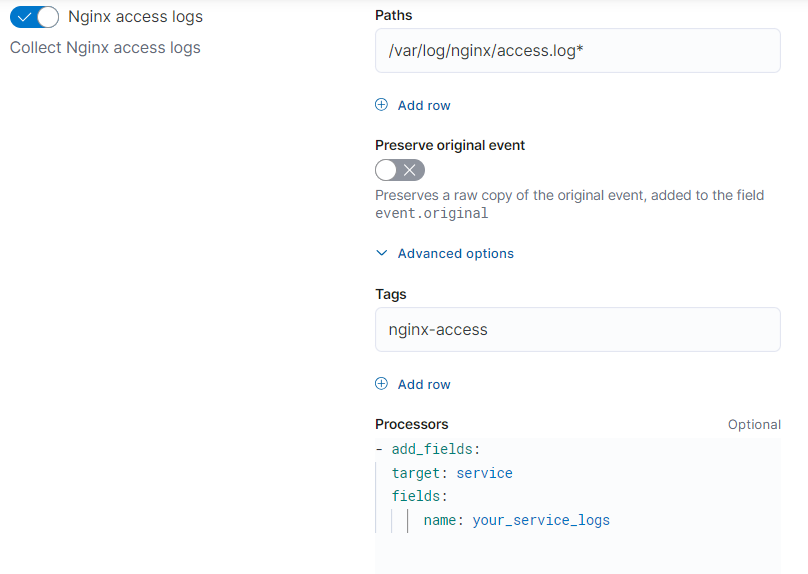
Task: Click the chevron arrow beside Advanced options
Action: (x=381, y=254)
